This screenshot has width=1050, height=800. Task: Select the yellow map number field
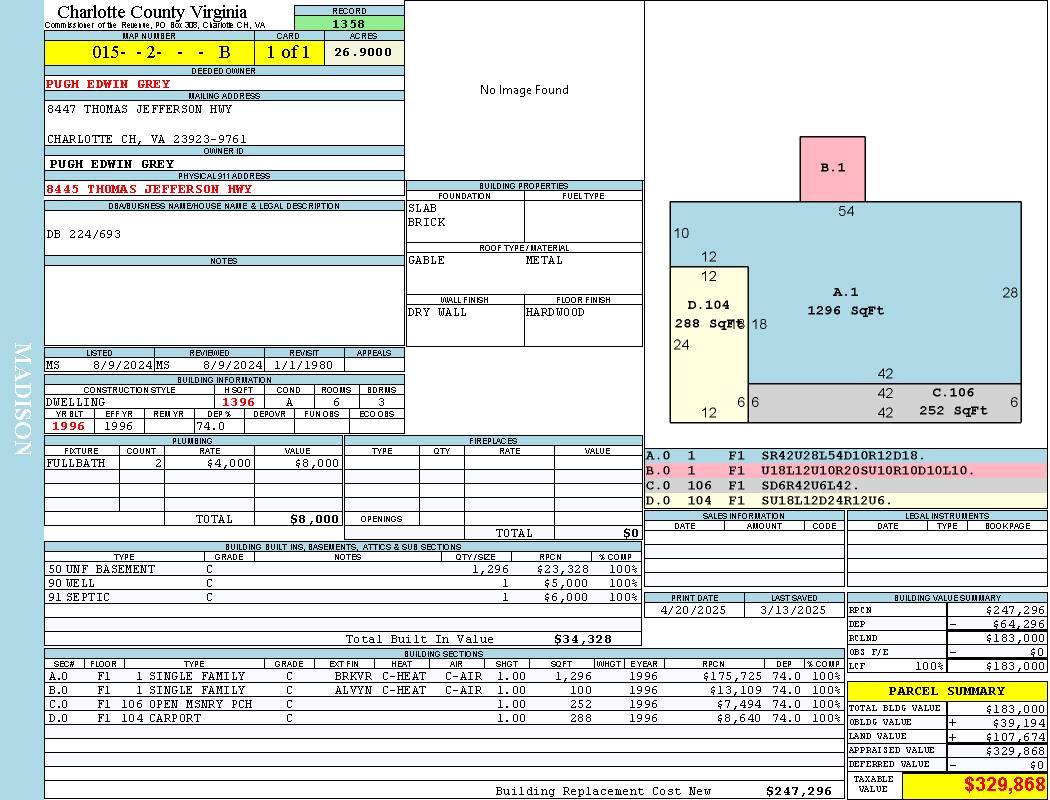pos(149,52)
